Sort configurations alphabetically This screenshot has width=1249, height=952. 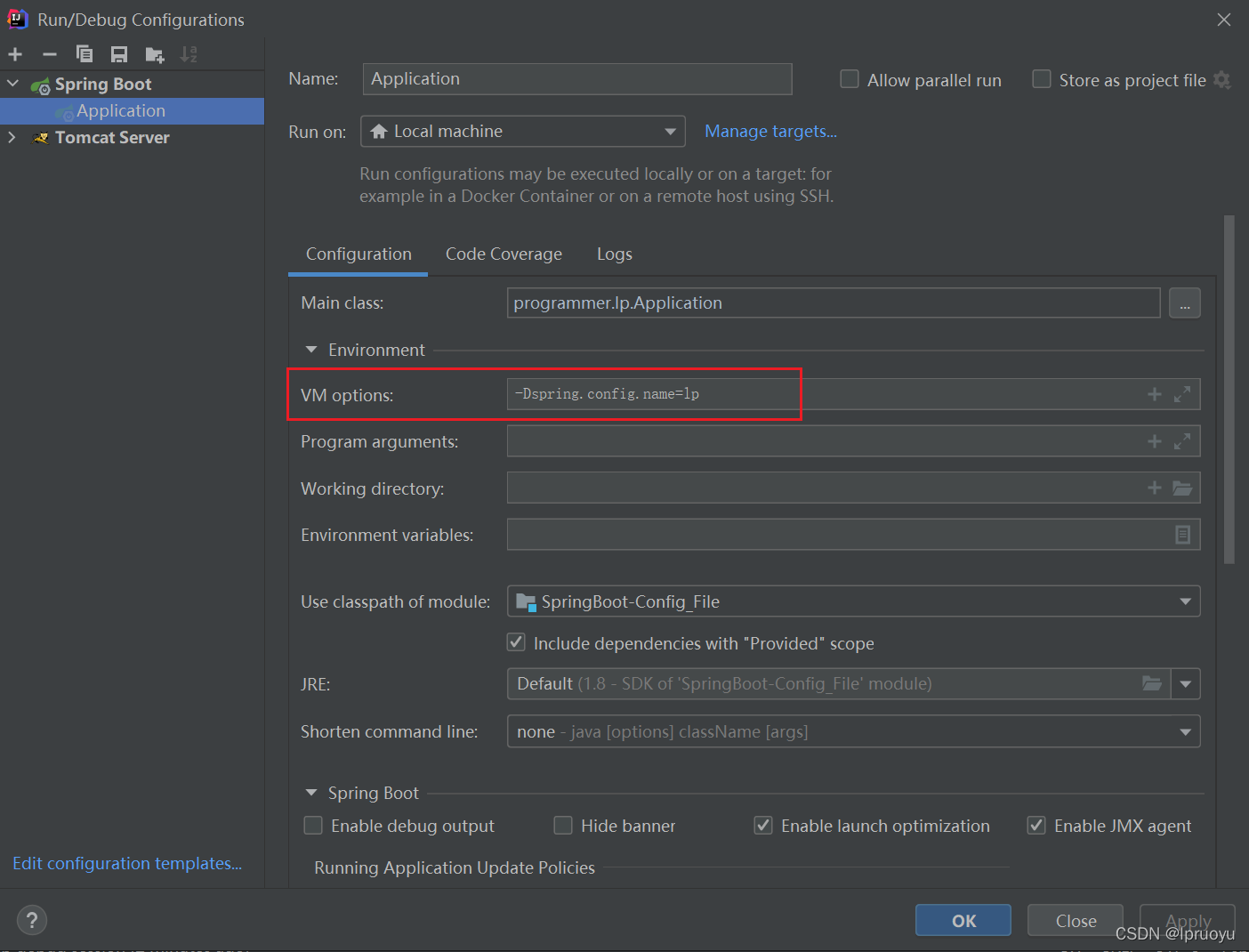(189, 54)
